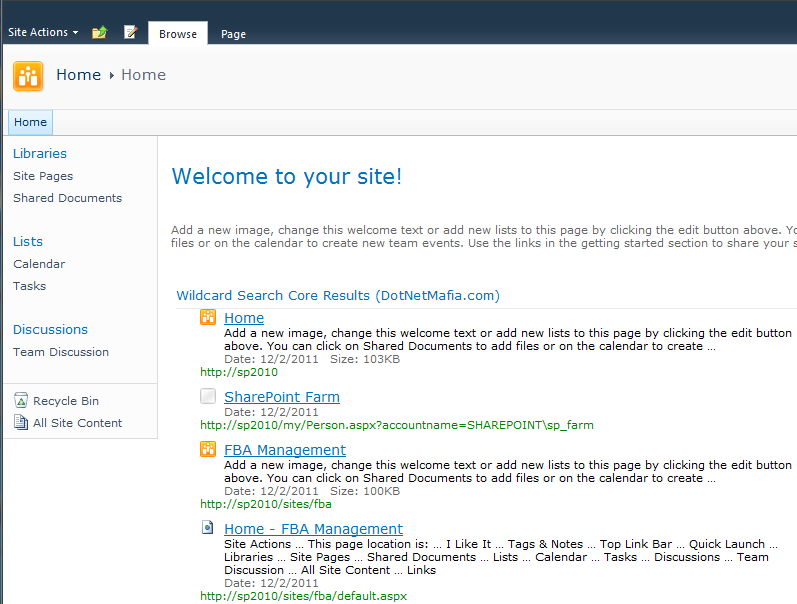
Task: Click the orange site logo icon
Action: tap(28, 76)
